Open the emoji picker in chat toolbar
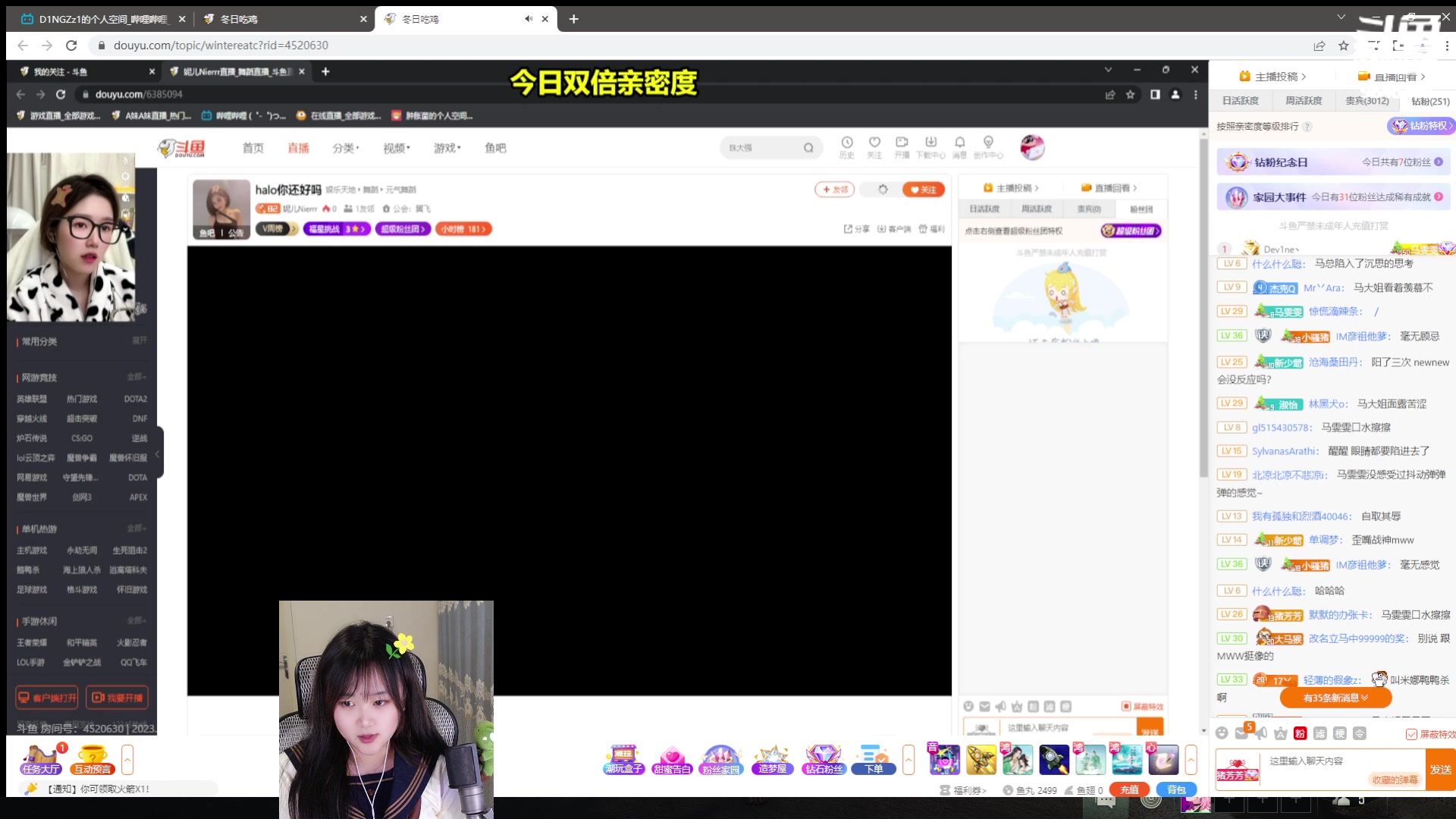1456x819 pixels. (x=1222, y=733)
